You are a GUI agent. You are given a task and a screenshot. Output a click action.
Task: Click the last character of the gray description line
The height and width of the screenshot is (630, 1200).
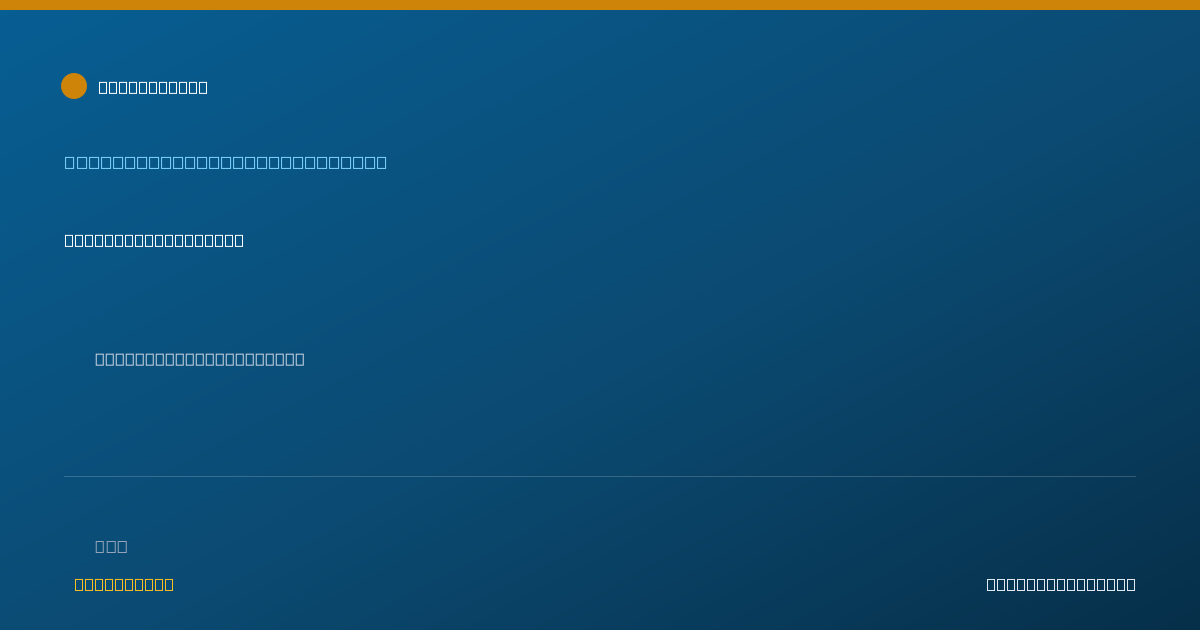click(x=300, y=359)
